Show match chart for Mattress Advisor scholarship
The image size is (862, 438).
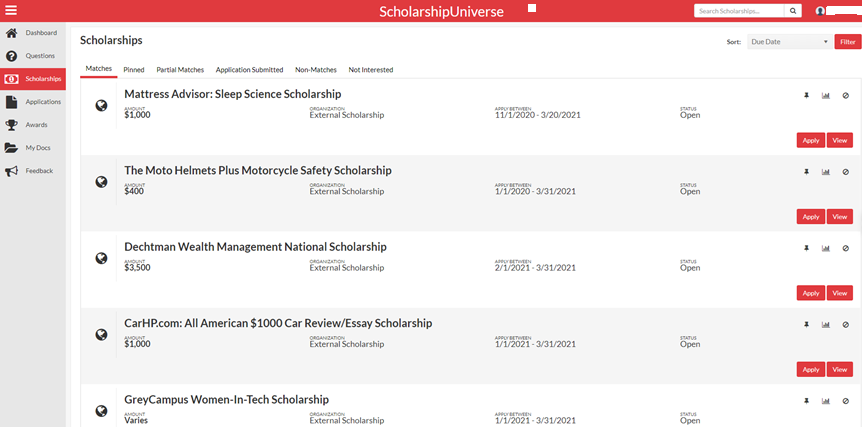pyautogui.click(x=826, y=96)
